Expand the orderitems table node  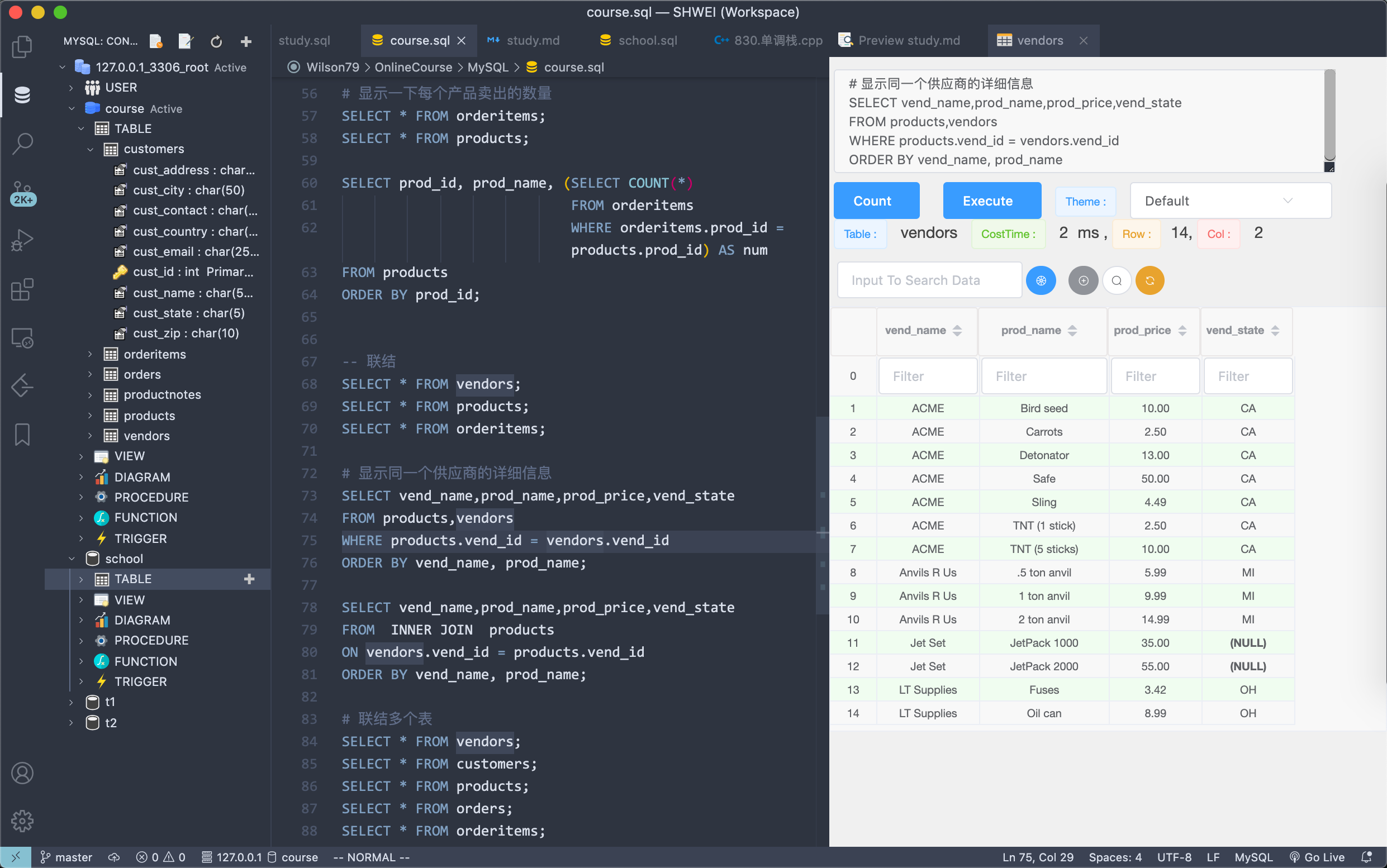[x=90, y=354]
